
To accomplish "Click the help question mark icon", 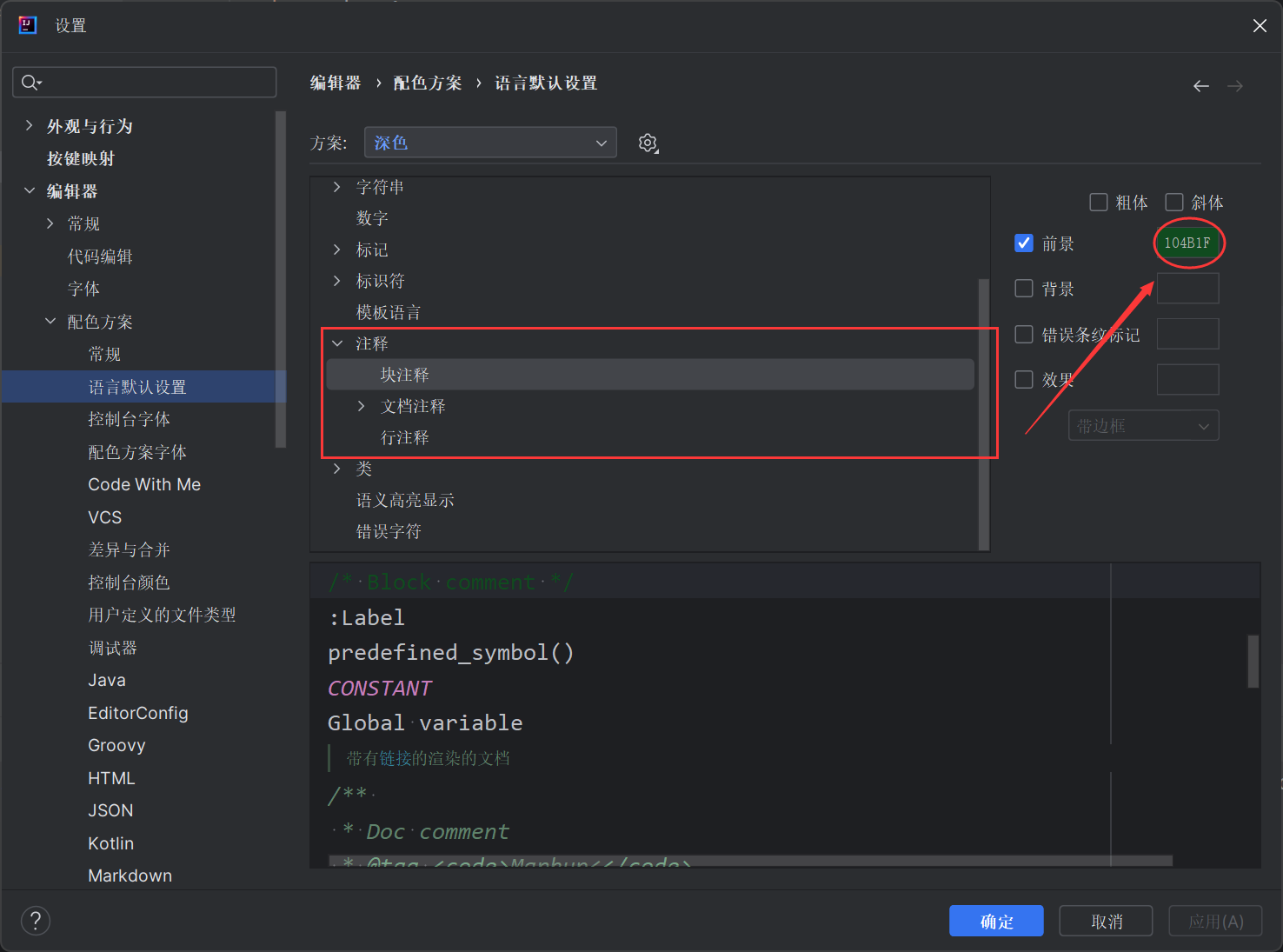I will 36,921.
